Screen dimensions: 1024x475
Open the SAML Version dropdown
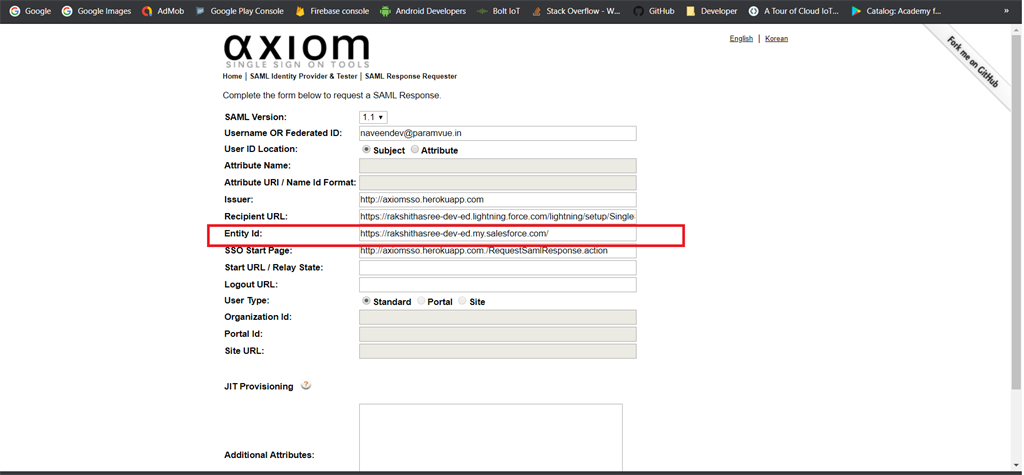[x=373, y=117]
